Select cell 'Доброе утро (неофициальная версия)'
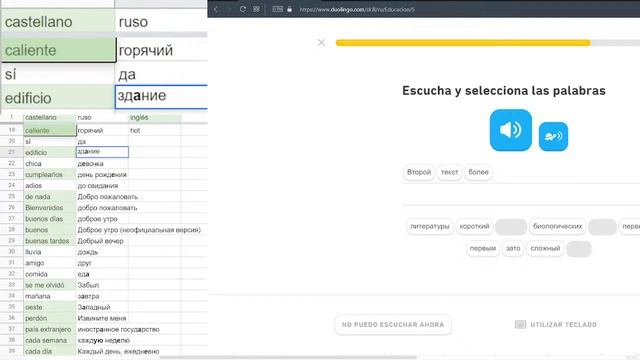Screen dimensions: 640x360 pos(139,230)
